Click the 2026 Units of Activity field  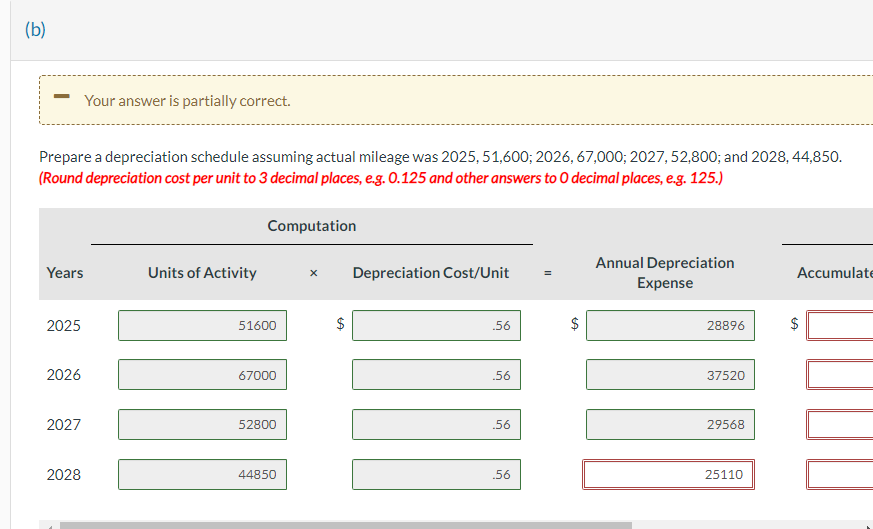(x=202, y=375)
